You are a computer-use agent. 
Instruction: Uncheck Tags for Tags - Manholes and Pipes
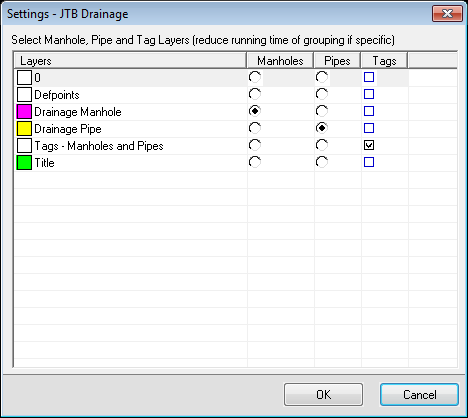click(369, 145)
